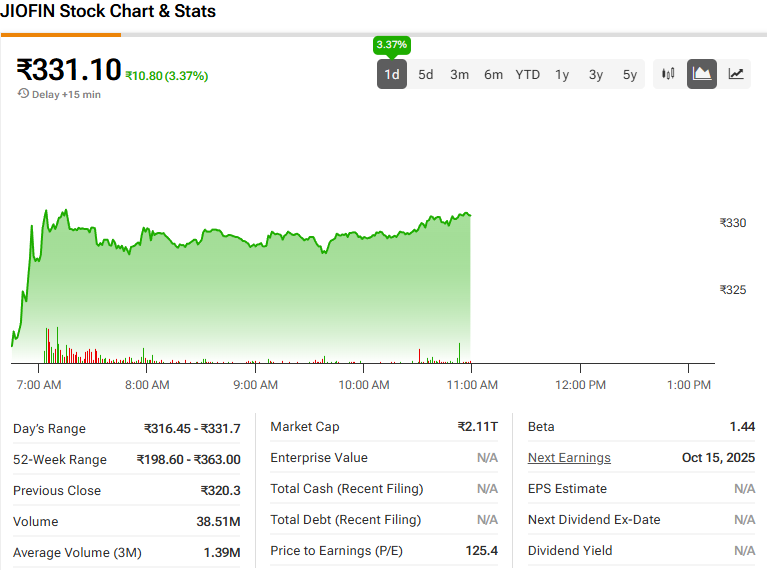Click the 11:00 AM axis label
Viewport: 767px width, 570px height.
(472, 385)
